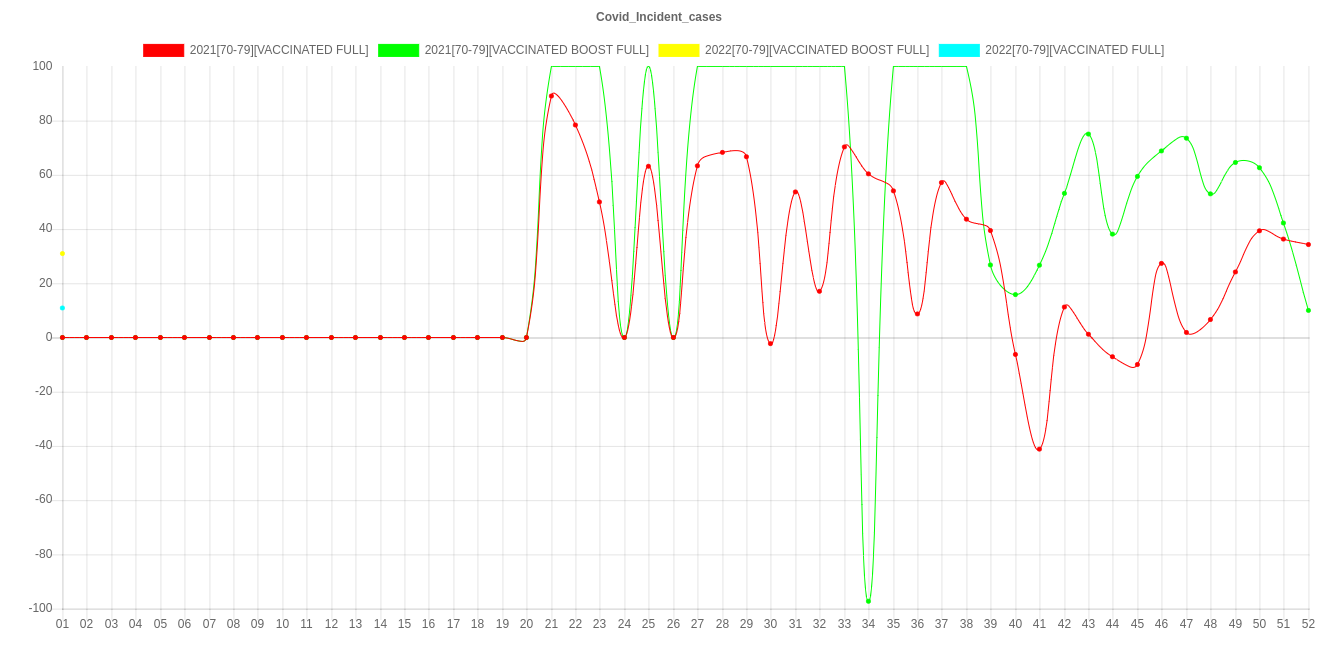Select the green data point at week 40

tap(1015, 295)
